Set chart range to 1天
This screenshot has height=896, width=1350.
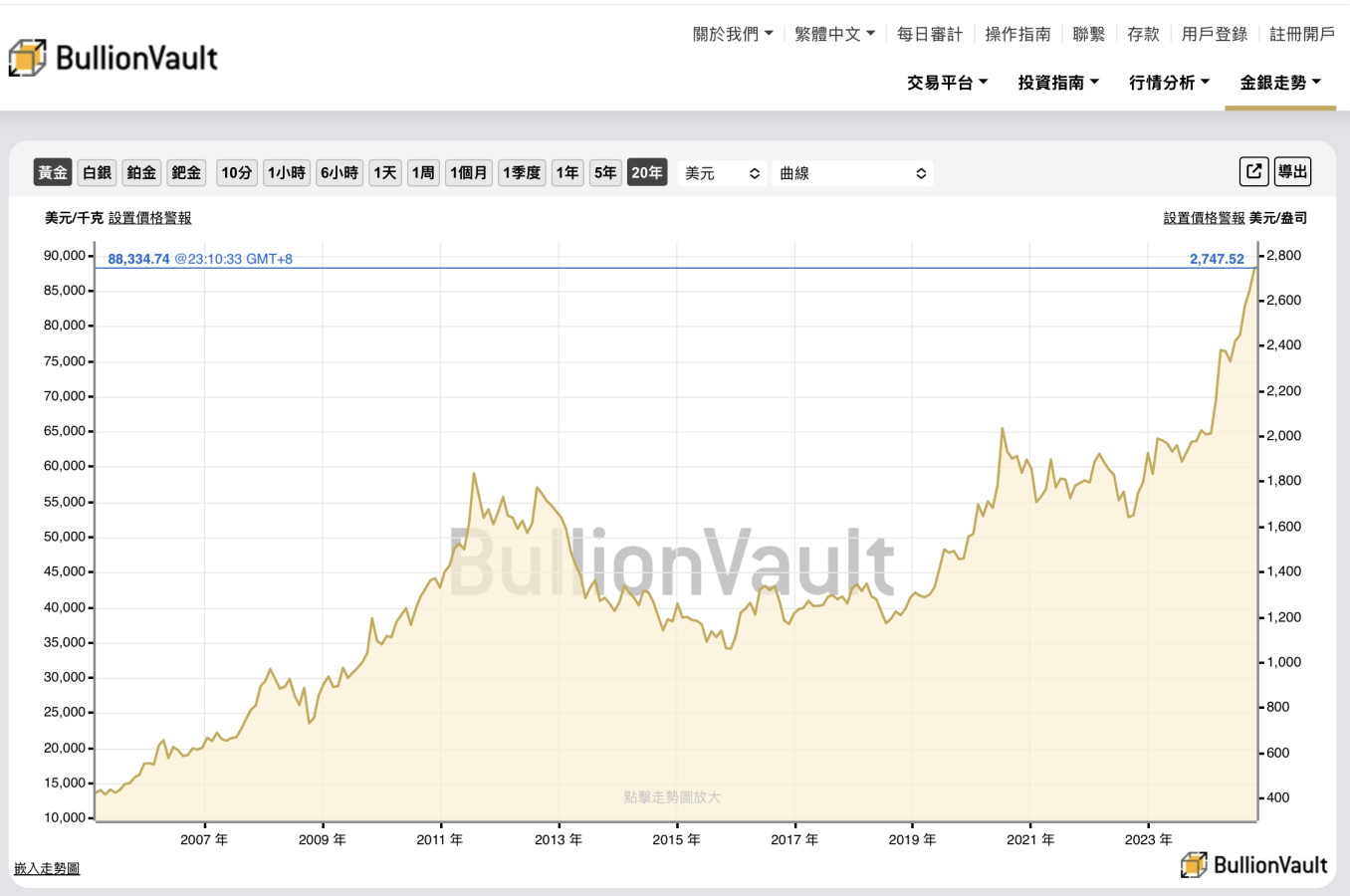coord(385,172)
